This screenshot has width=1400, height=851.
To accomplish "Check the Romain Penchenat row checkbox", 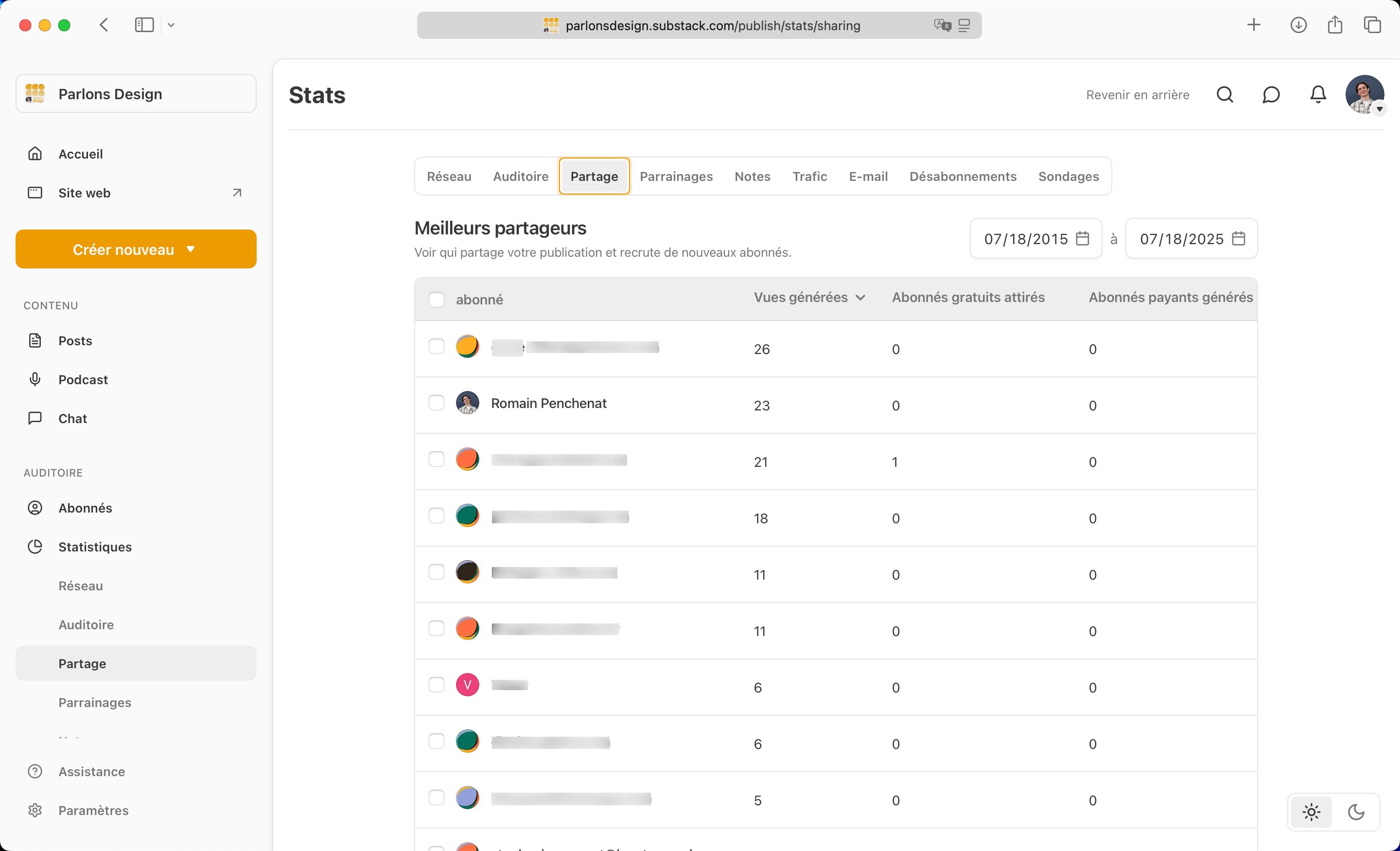I will click(436, 403).
